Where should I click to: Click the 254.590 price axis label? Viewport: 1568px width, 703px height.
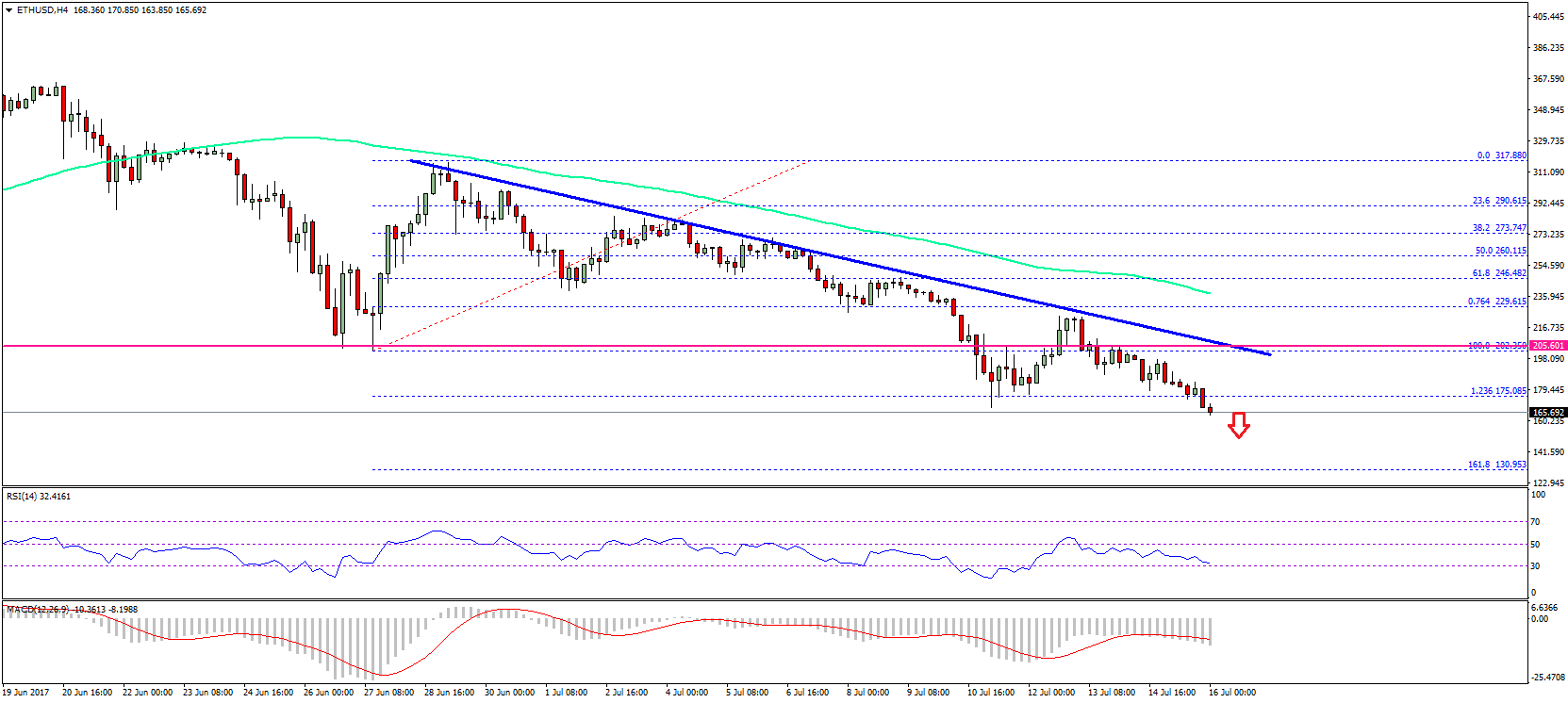(1549, 266)
